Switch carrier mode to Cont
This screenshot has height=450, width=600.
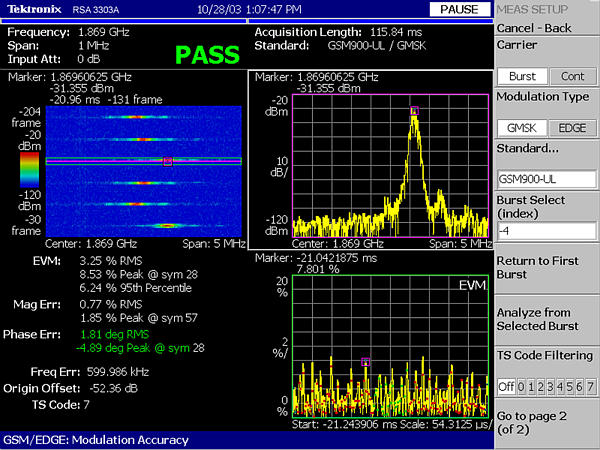point(571,76)
